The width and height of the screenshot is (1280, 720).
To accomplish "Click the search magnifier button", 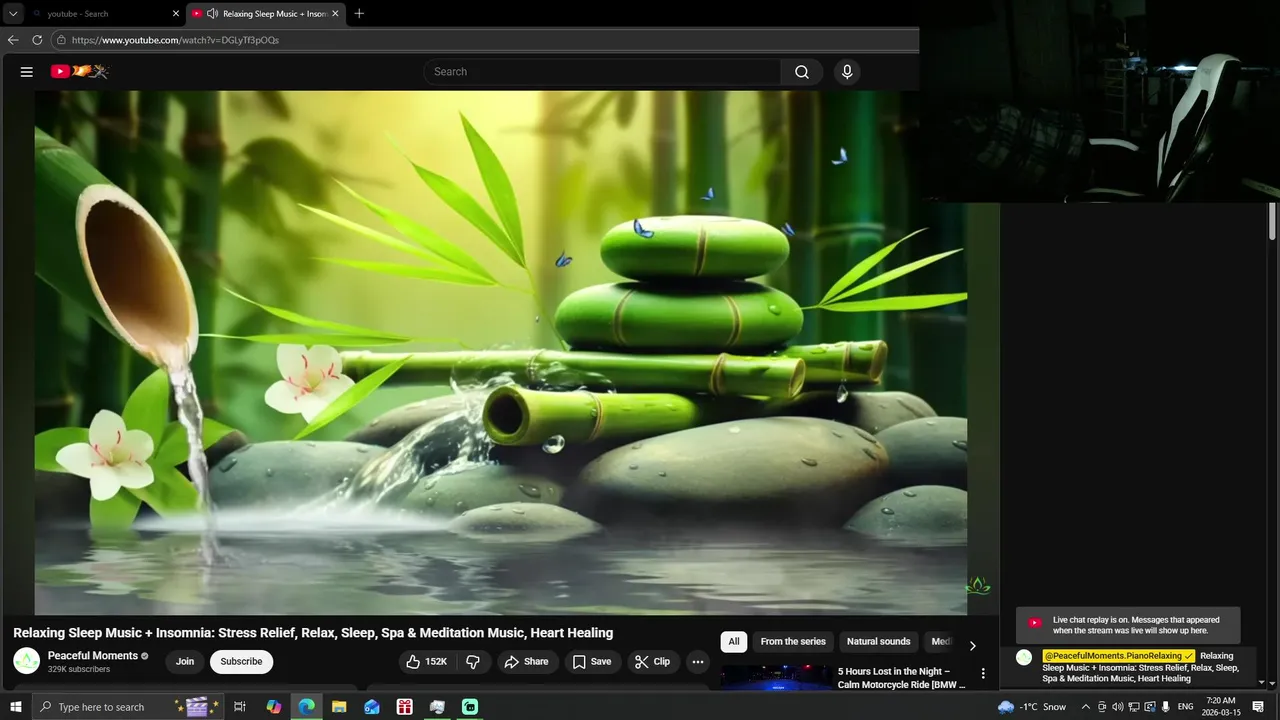I will pos(802,72).
